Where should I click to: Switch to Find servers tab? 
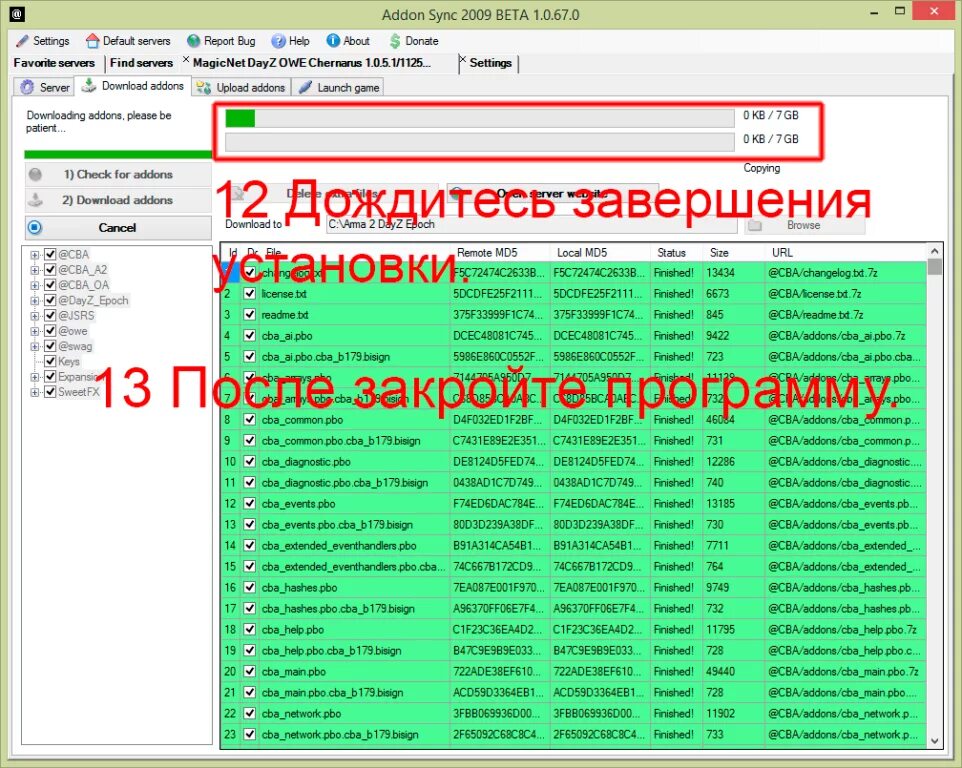(x=141, y=63)
